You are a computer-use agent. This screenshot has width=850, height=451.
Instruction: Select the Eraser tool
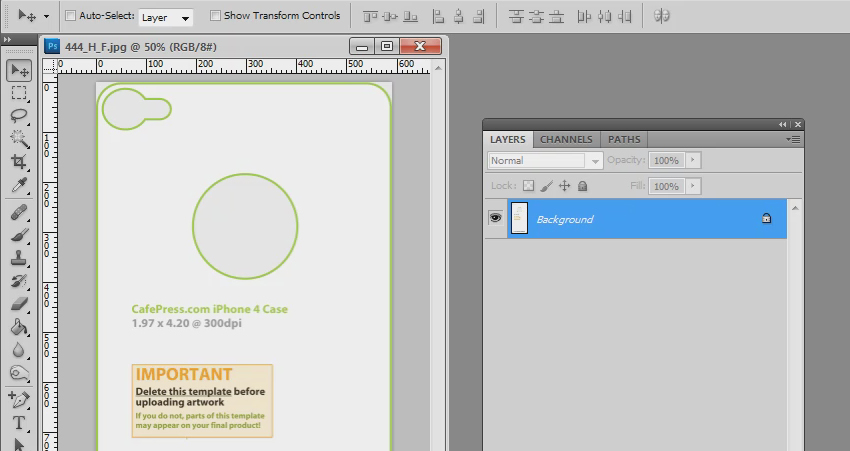(19, 304)
